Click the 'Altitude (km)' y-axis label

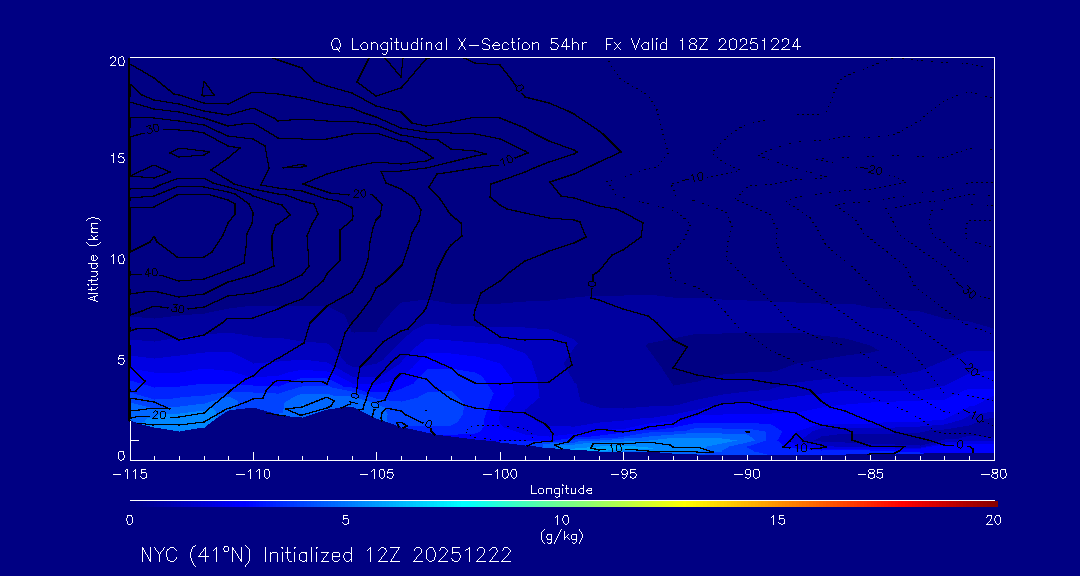point(93,258)
